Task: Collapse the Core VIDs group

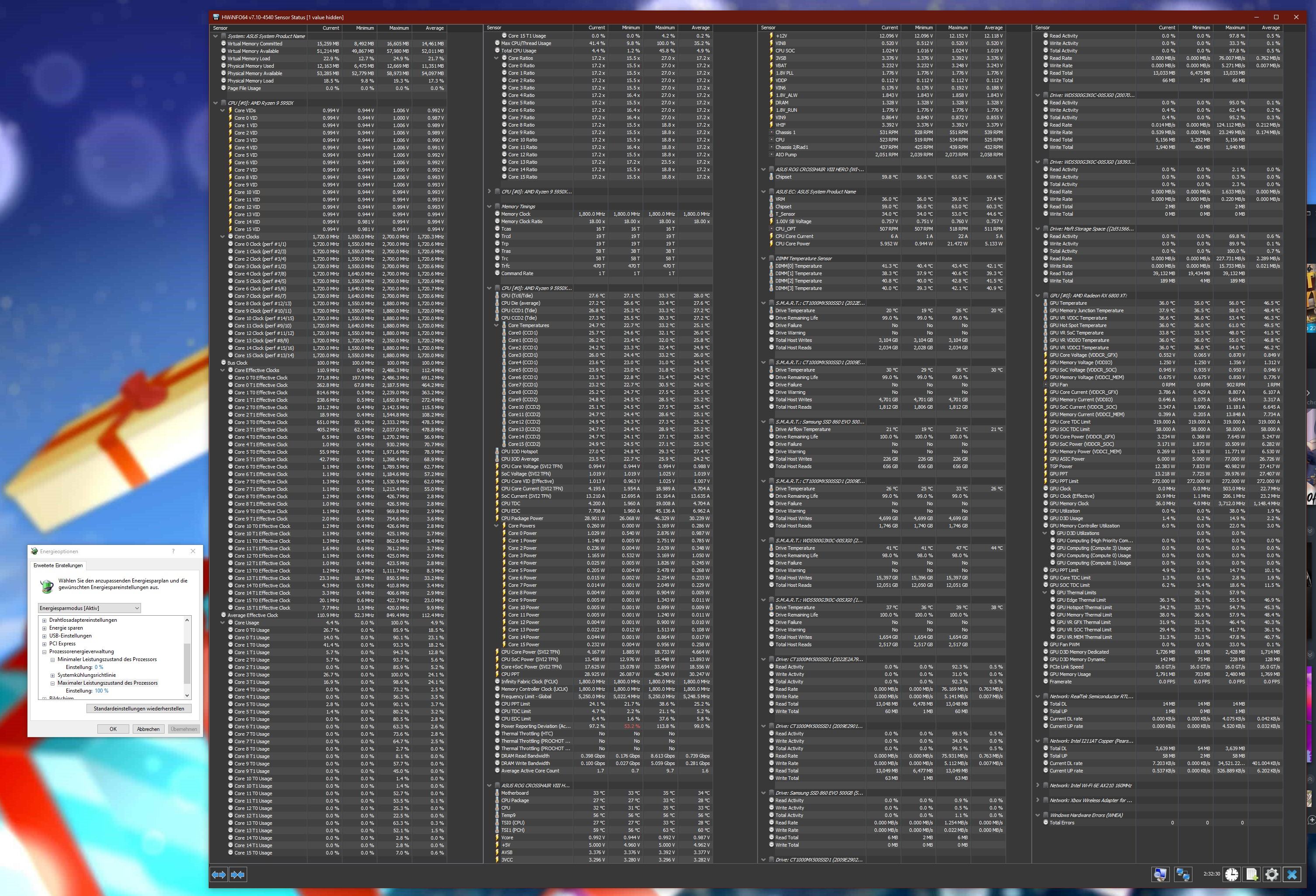Action: pyautogui.click(x=223, y=110)
